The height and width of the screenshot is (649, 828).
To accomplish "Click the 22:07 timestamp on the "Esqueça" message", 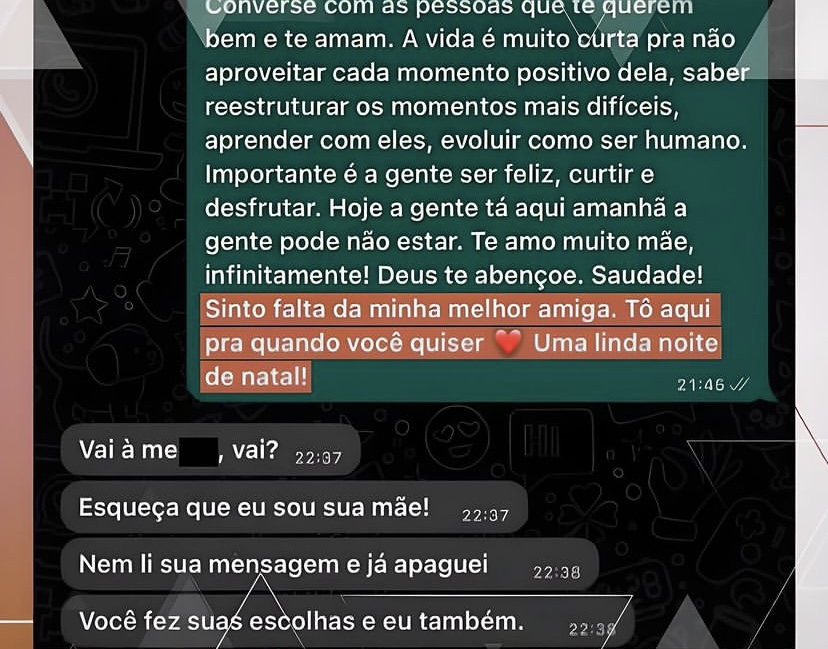I will [485, 515].
